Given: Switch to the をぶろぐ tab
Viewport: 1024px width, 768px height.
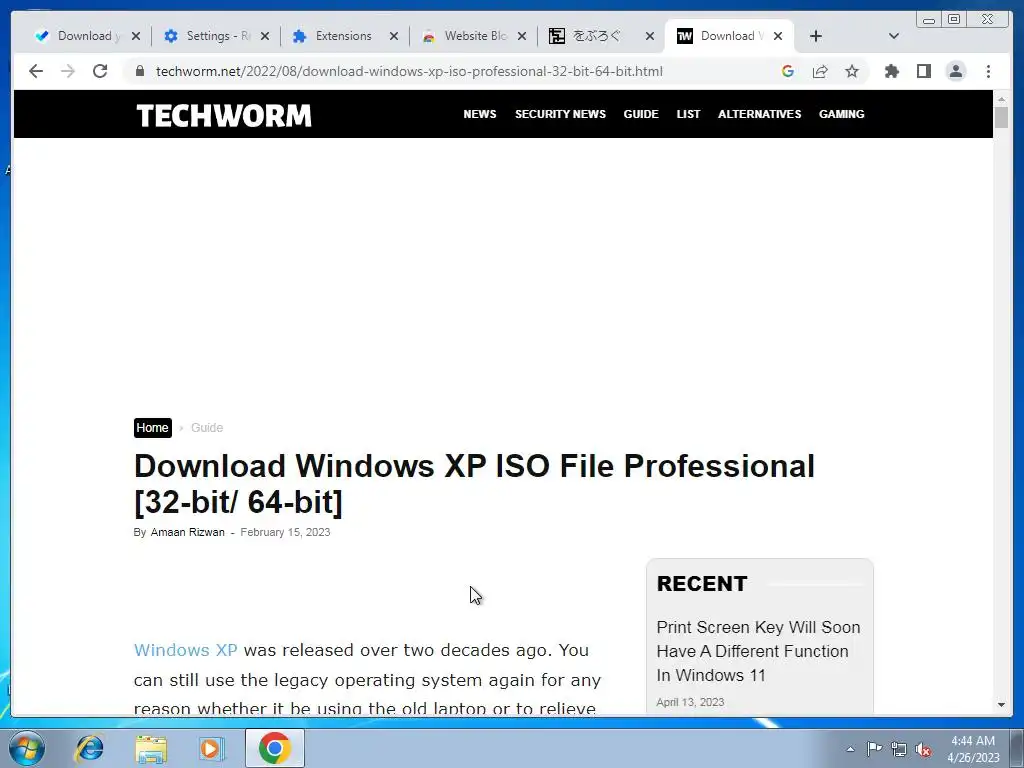Looking at the screenshot, I should click(594, 36).
